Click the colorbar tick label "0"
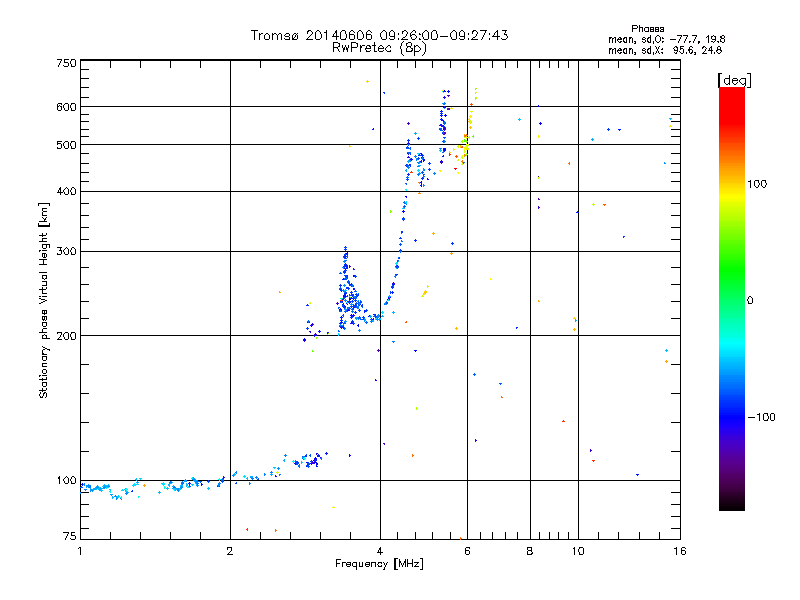The image size is (800, 600). [750, 301]
